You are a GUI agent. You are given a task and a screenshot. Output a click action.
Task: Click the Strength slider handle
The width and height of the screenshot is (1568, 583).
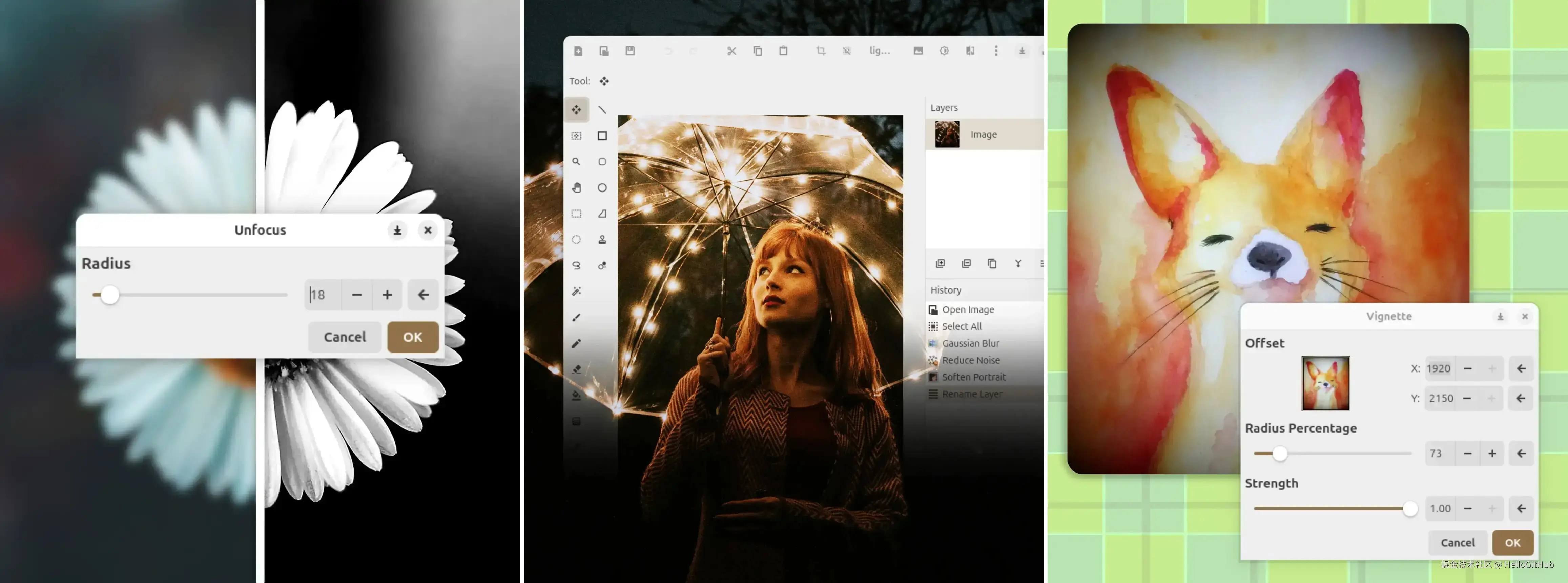[1410, 509]
